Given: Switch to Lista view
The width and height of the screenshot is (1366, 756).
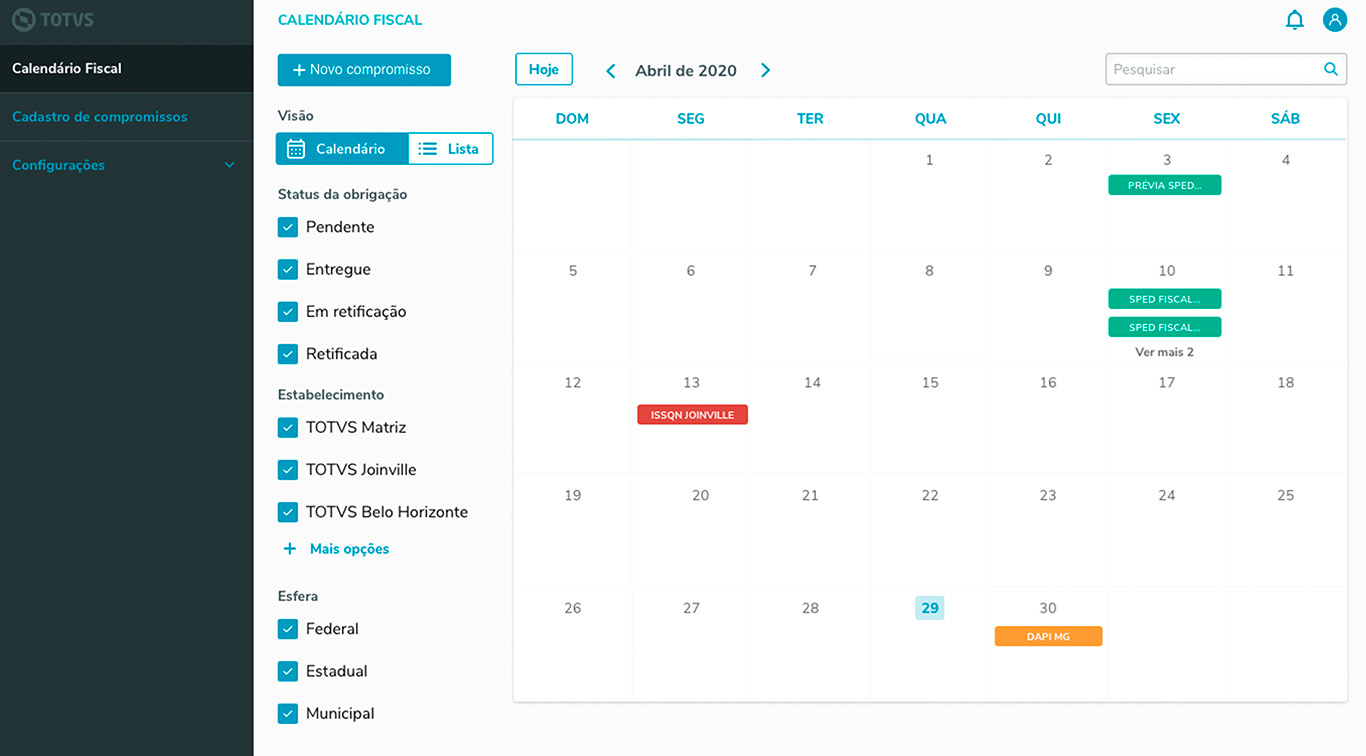Looking at the screenshot, I should coord(450,149).
